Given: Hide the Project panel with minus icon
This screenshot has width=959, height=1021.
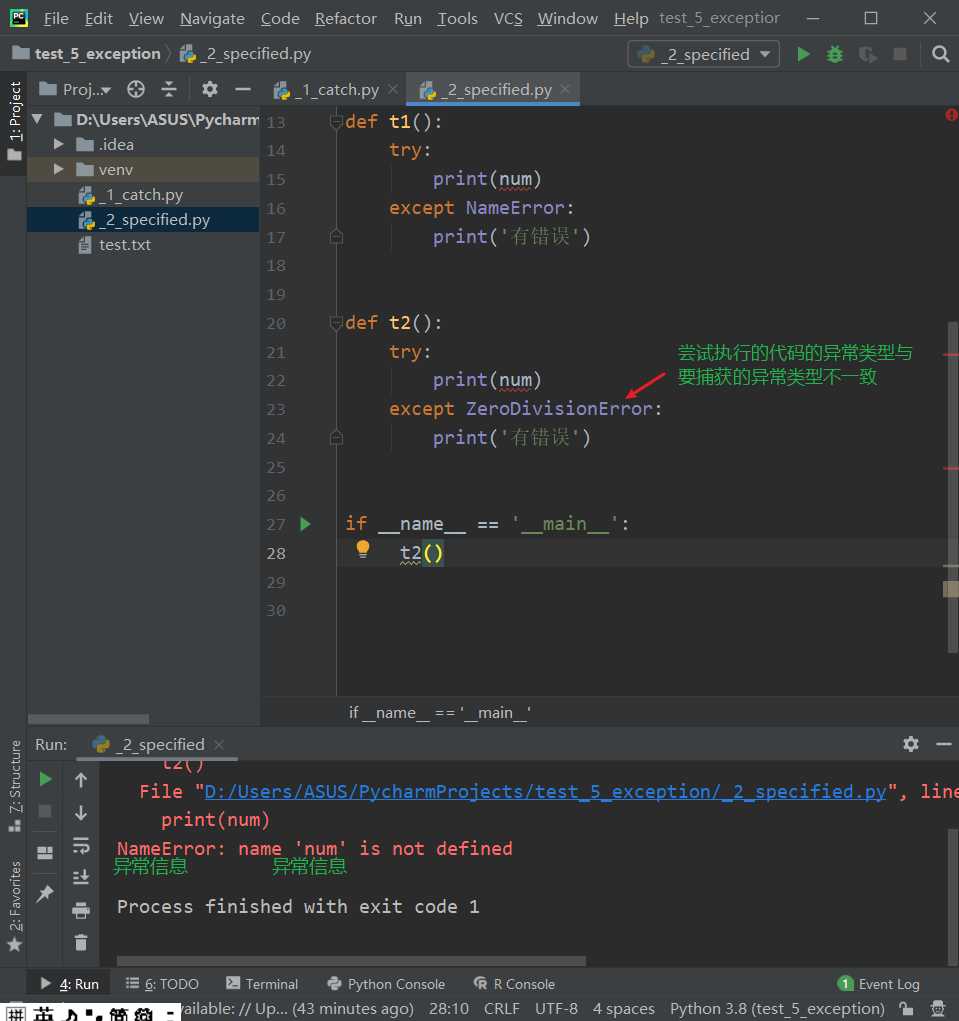Looking at the screenshot, I should [x=243, y=89].
